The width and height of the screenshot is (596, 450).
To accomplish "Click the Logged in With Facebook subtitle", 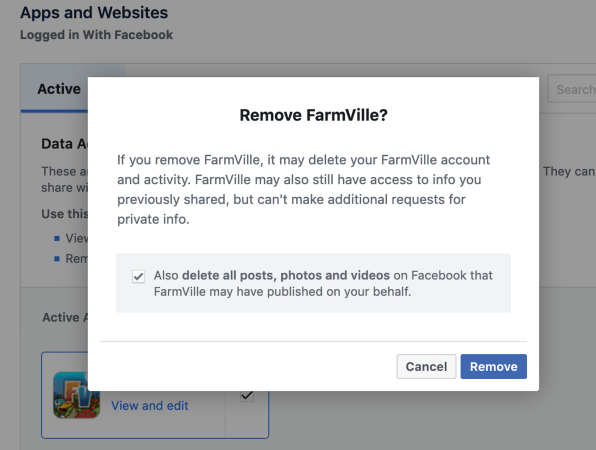I will 96,35.
